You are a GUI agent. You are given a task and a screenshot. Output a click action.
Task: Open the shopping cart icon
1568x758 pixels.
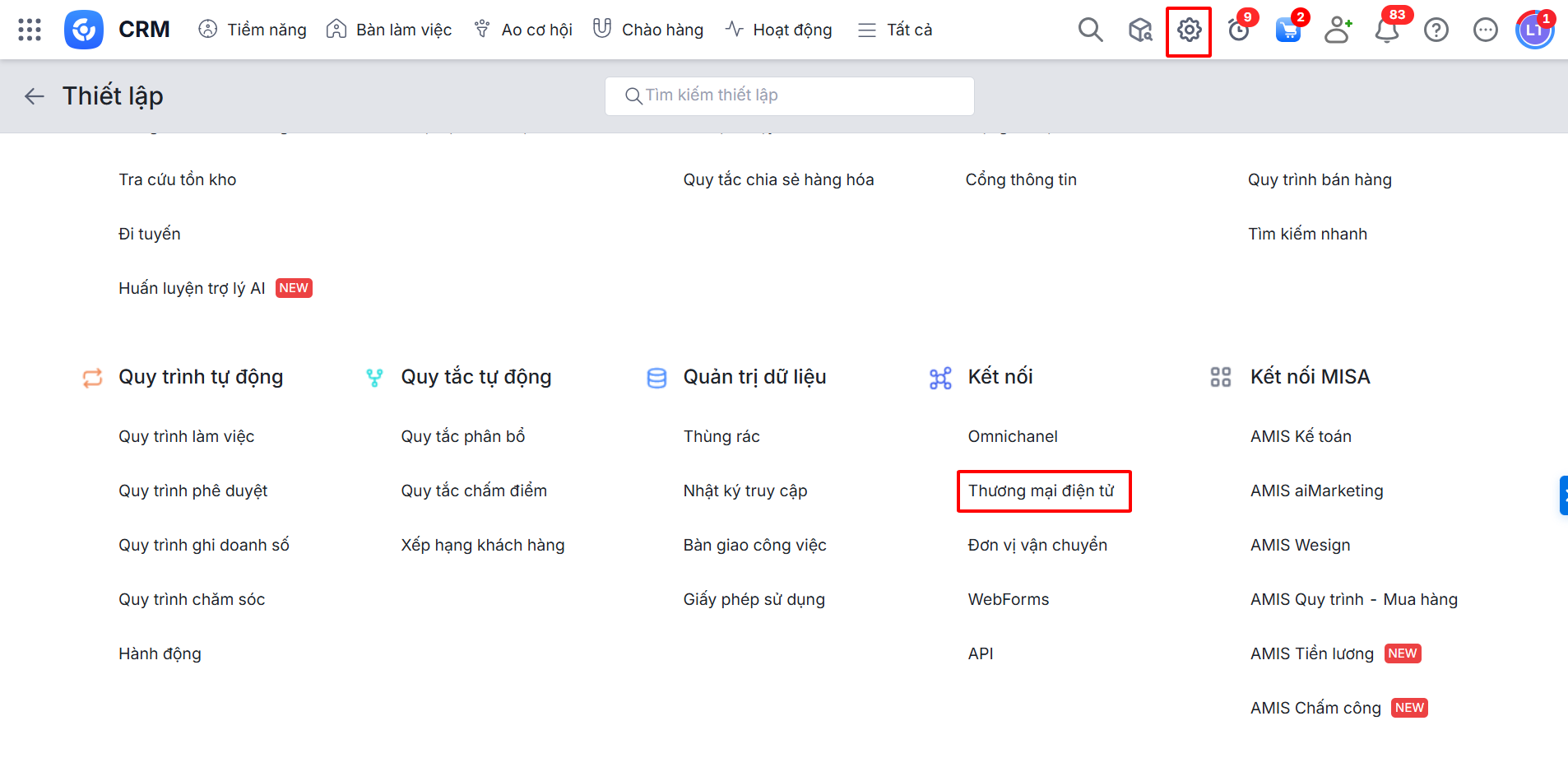(1287, 30)
